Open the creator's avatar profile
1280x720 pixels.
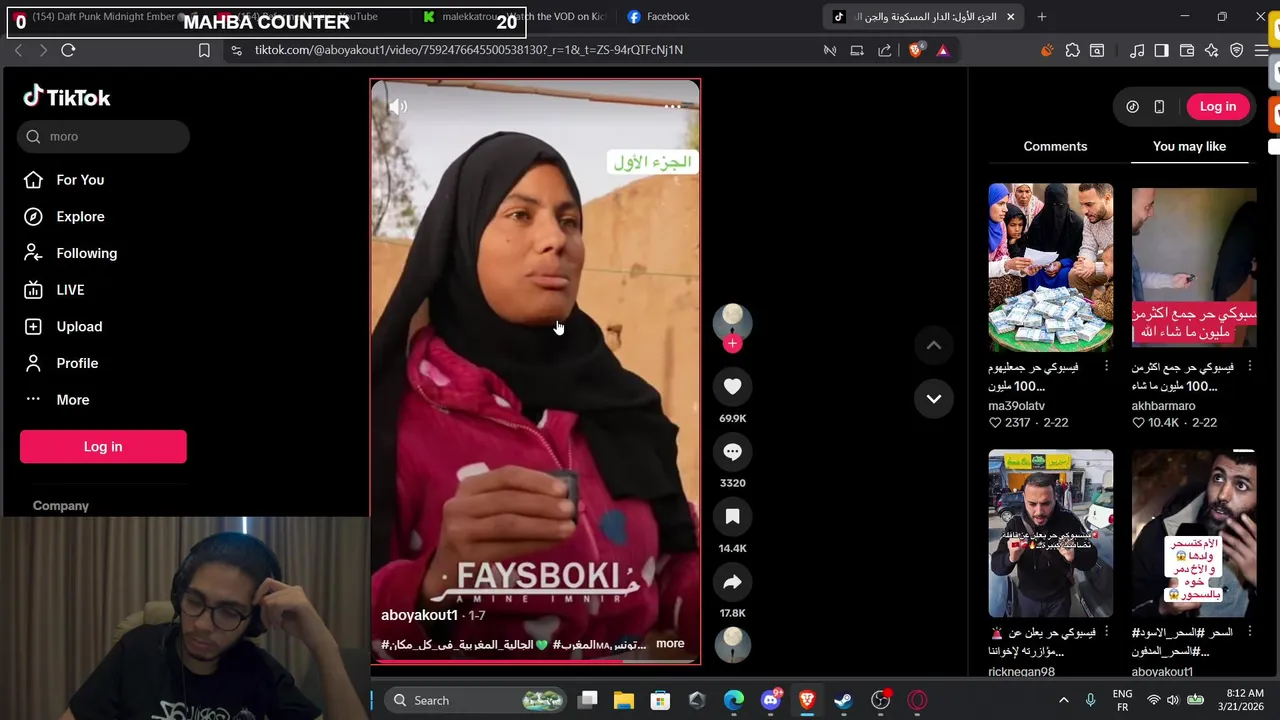(x=732, y=322)
